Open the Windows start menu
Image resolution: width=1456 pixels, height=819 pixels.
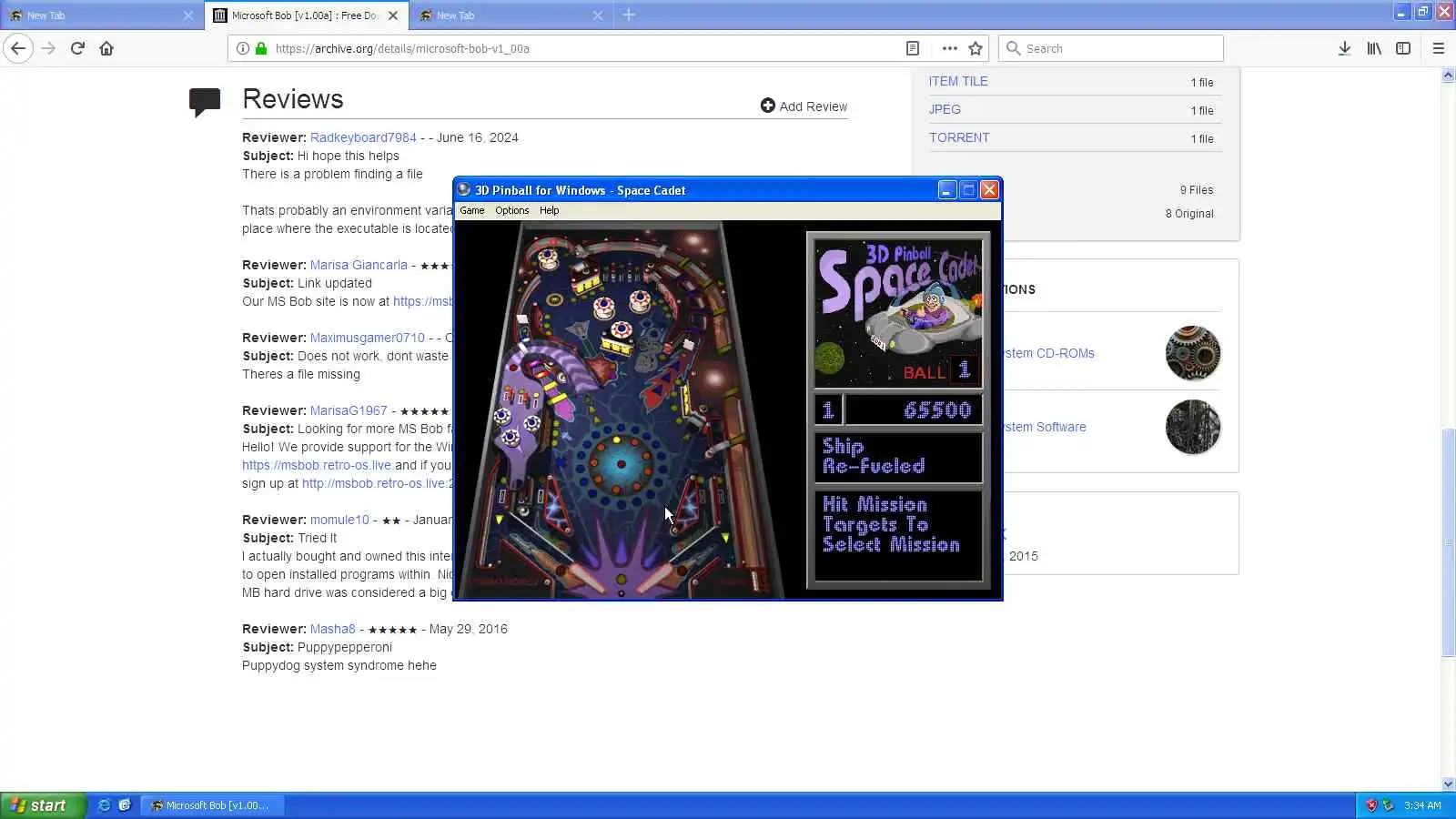pos(43,805)
